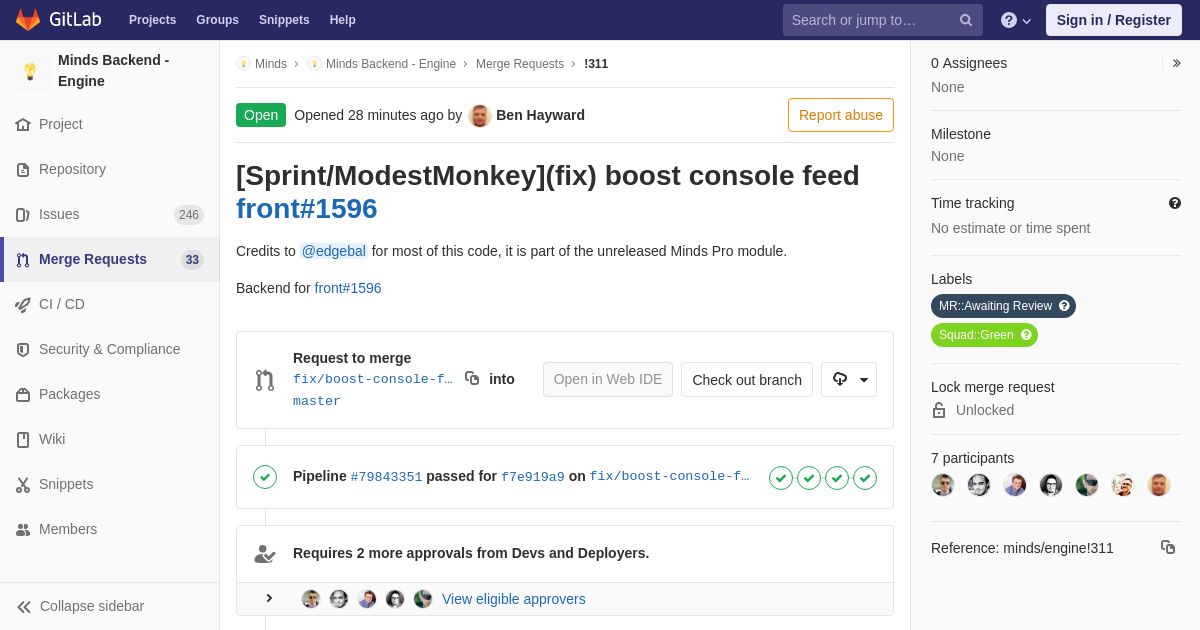Image resolution: width=1200 pixels, height=630 pixels.
Task: Open the GitLab logo home link
Action: (58, 20)
